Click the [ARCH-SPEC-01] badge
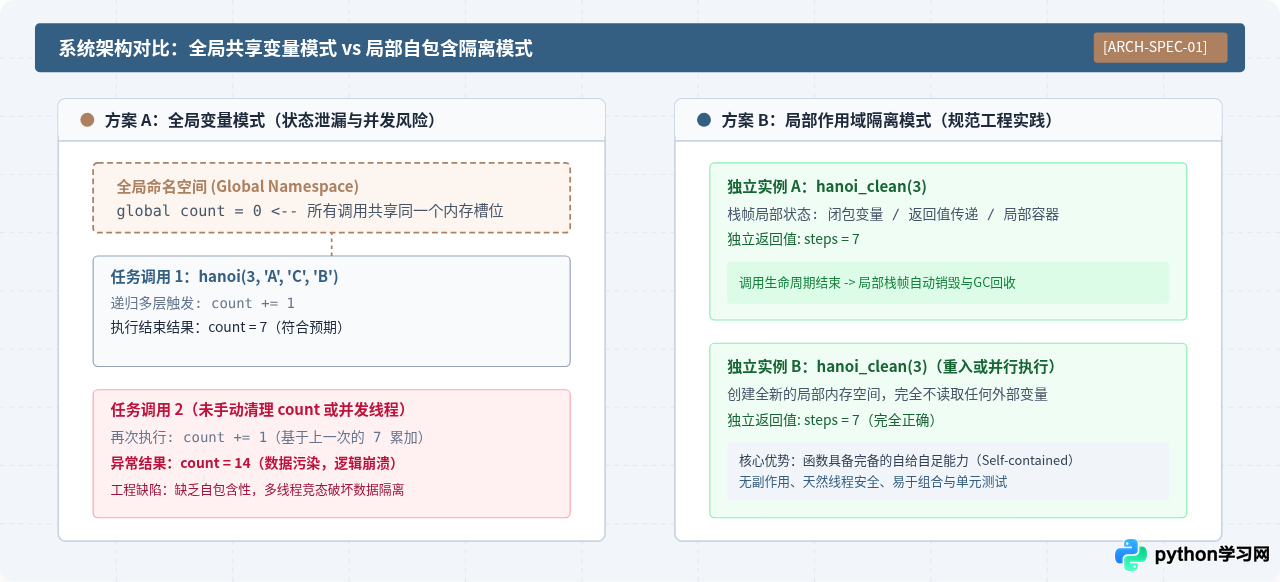The image size is (1280, 582). 1160,47
